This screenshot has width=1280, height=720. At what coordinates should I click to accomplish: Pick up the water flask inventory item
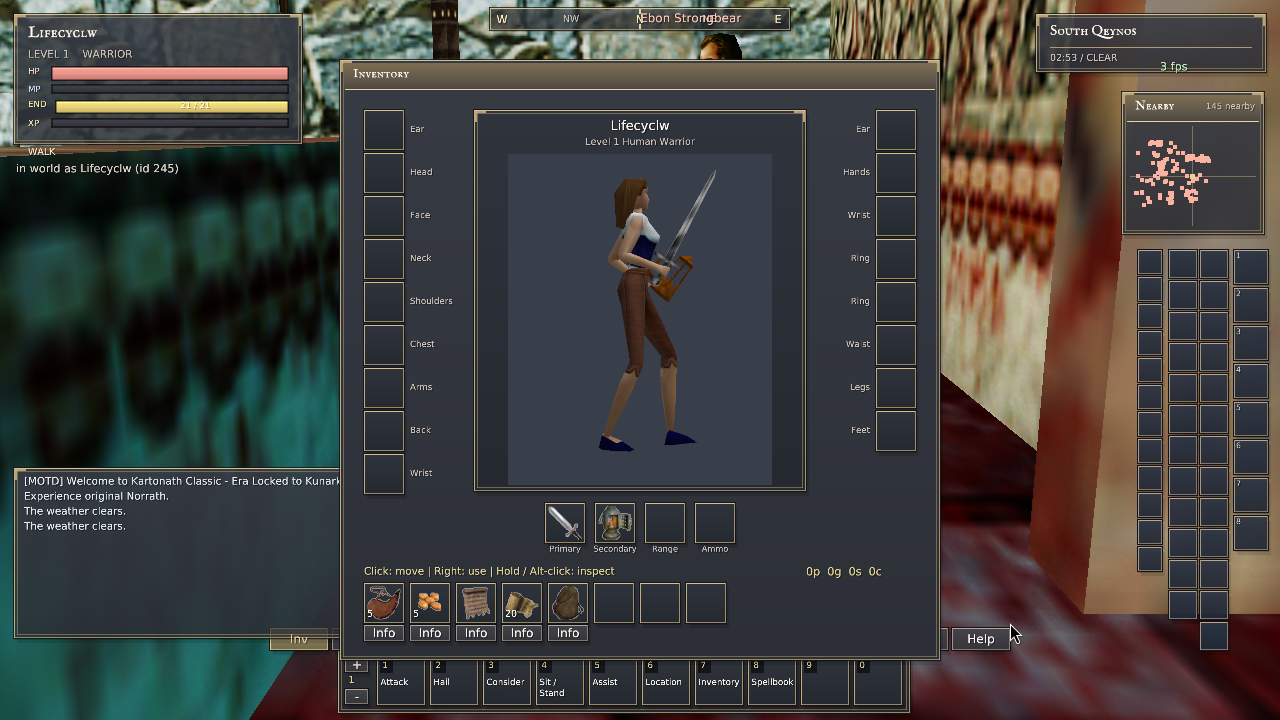[x=384, y=603]
